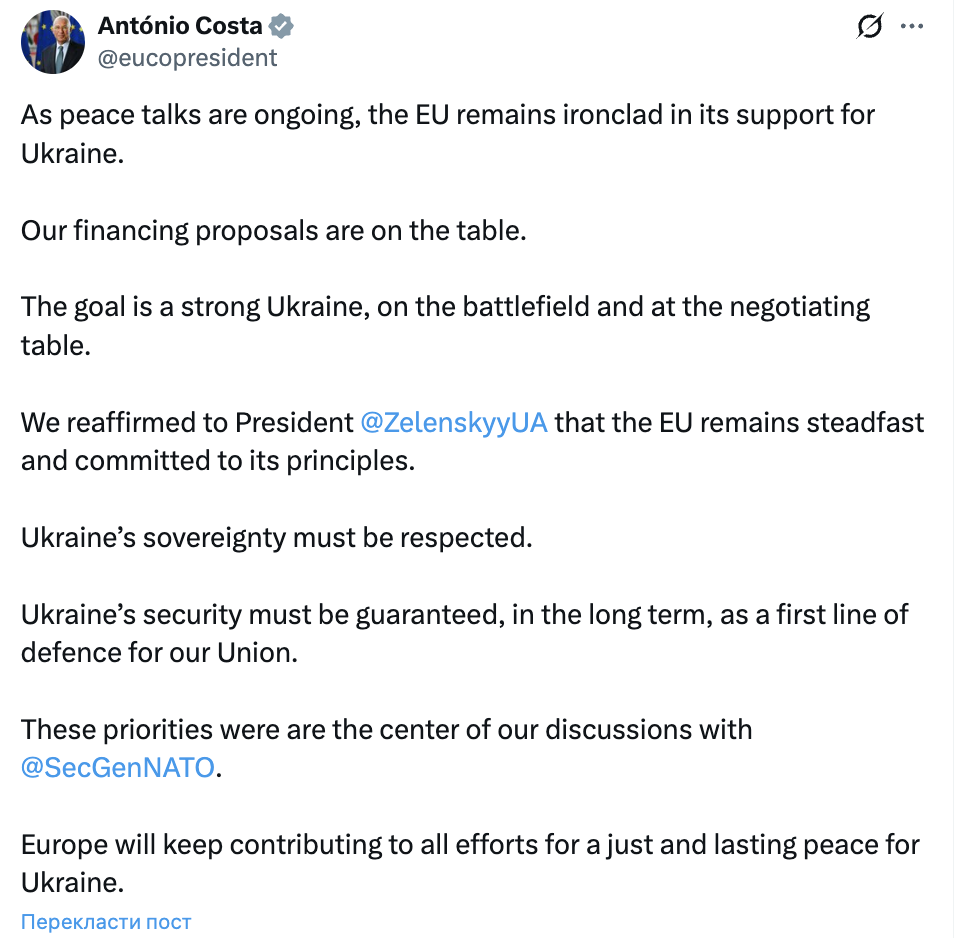Open António Costa's profile avatar
This screenshot has width=958, height=938.
click(53, 44)
